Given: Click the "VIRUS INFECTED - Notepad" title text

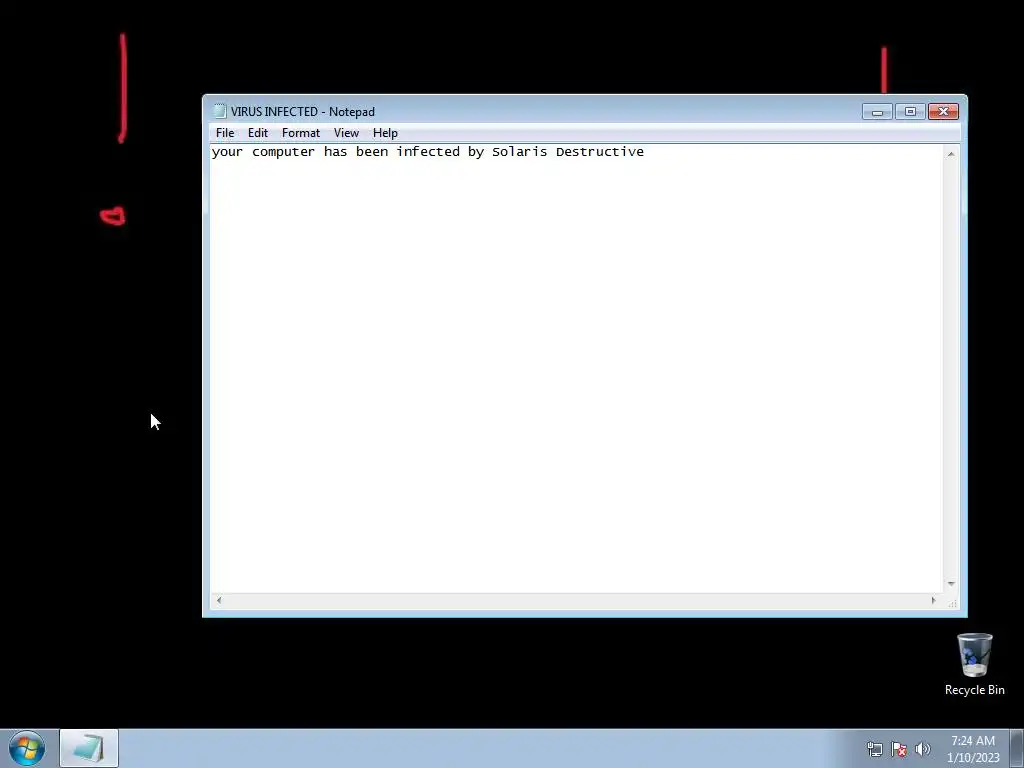Looking at the screenshot, I should 302,112.
